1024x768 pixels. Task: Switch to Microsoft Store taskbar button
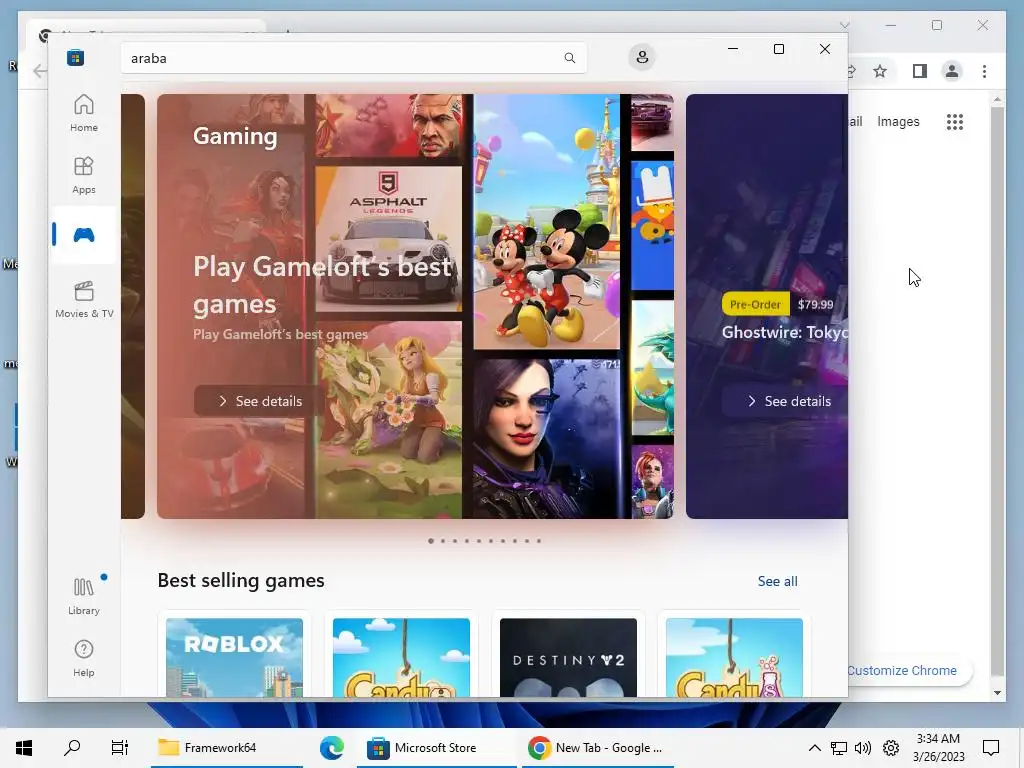[436, 748]
